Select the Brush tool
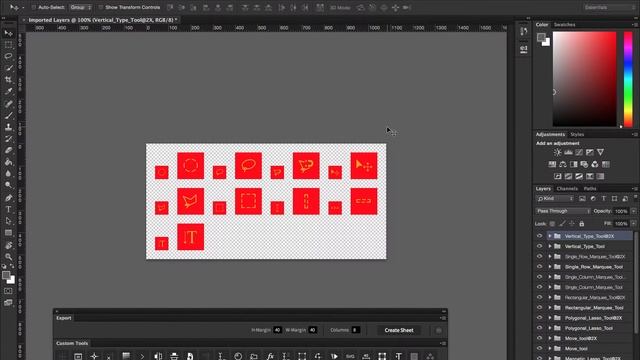This screenshot has width=640, height=360. pos(8,116)
